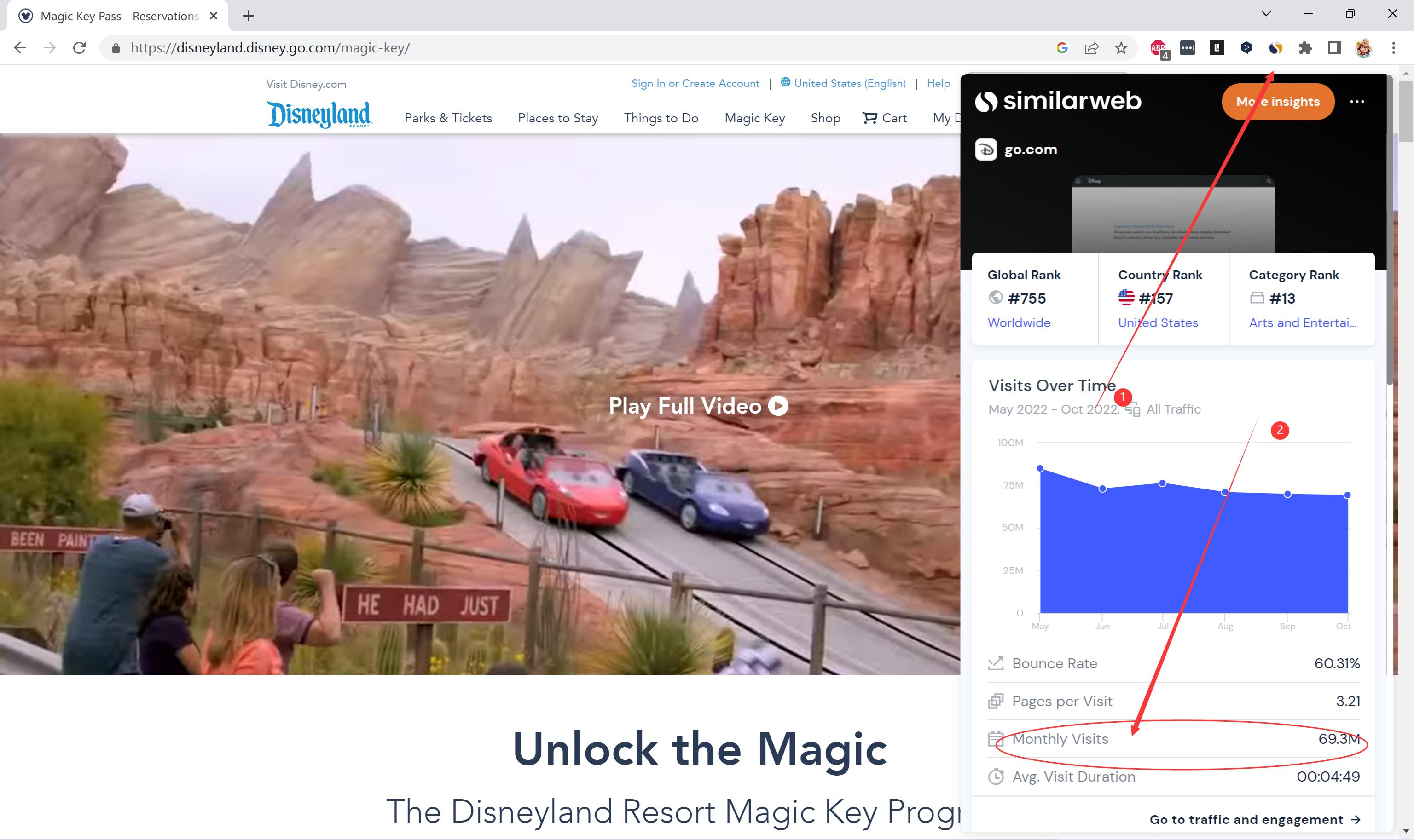Select United States (English) language link
The width and height of the screenshot is (1414, 840).
(849, 83)
